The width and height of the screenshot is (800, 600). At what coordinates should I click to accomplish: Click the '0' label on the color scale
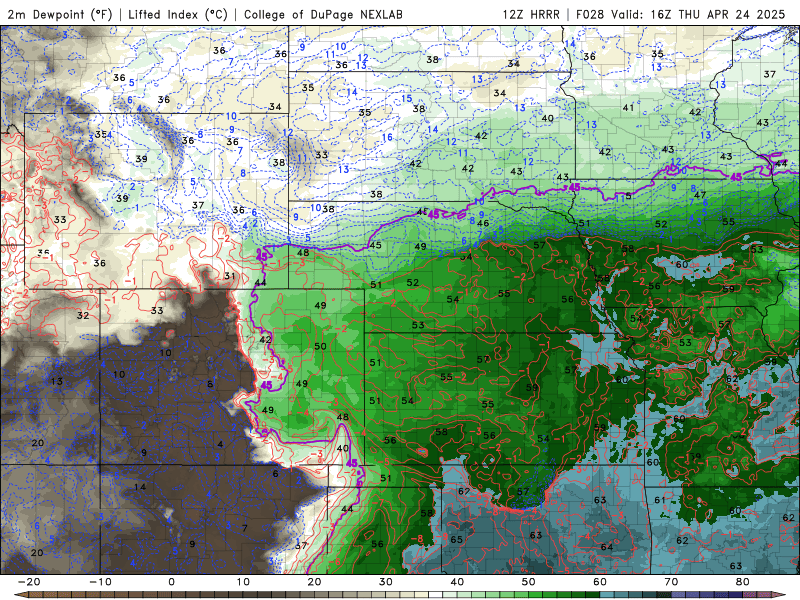point(171,582)
